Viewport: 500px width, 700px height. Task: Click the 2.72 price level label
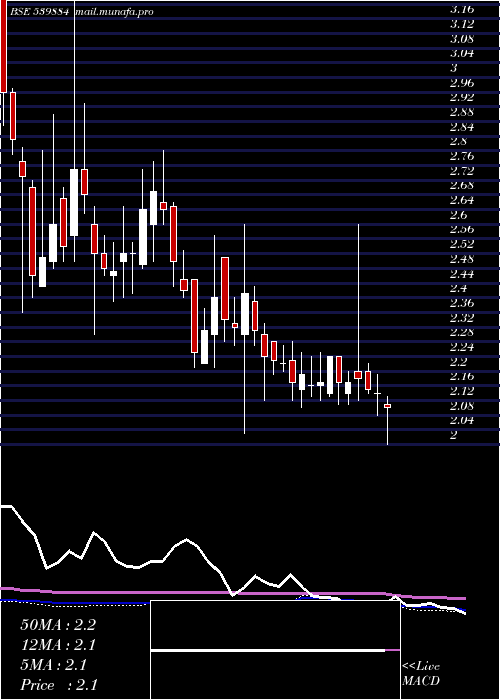pyautogui.click(x=461, y=171)
